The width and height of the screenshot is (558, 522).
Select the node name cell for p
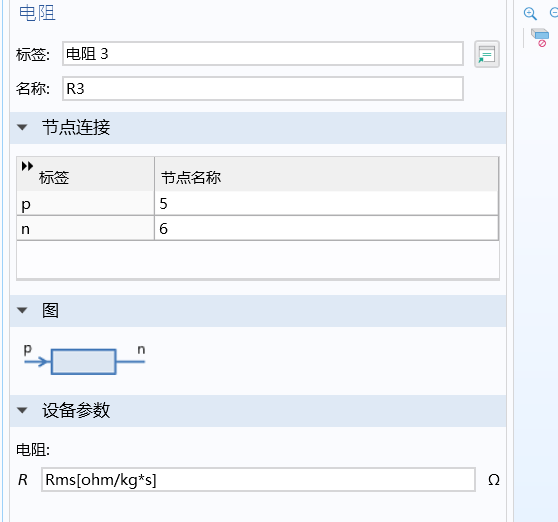coord(326,204)
